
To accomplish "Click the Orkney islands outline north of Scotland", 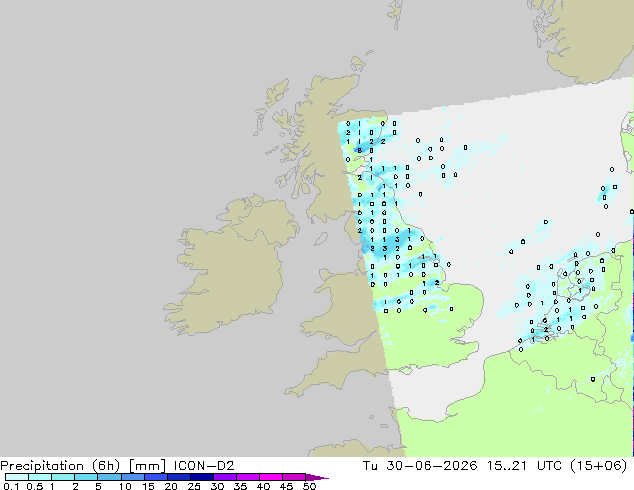I will coord(359,63).
